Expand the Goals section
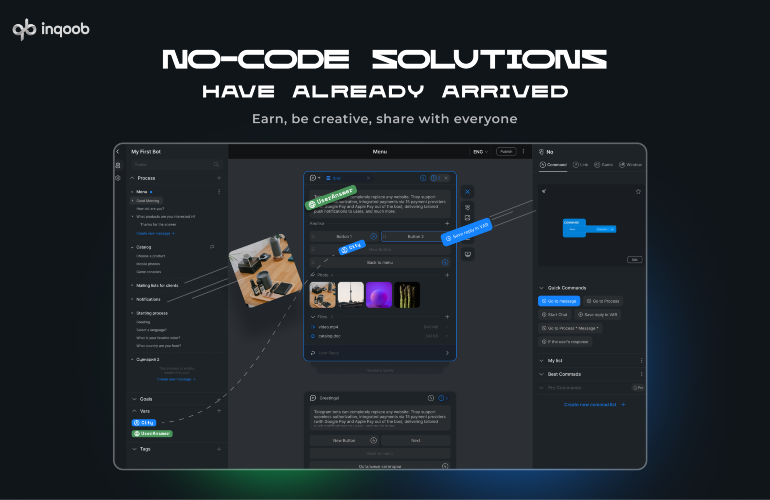The width and height of the screenshot is (770, 500). tap(134, 399)
